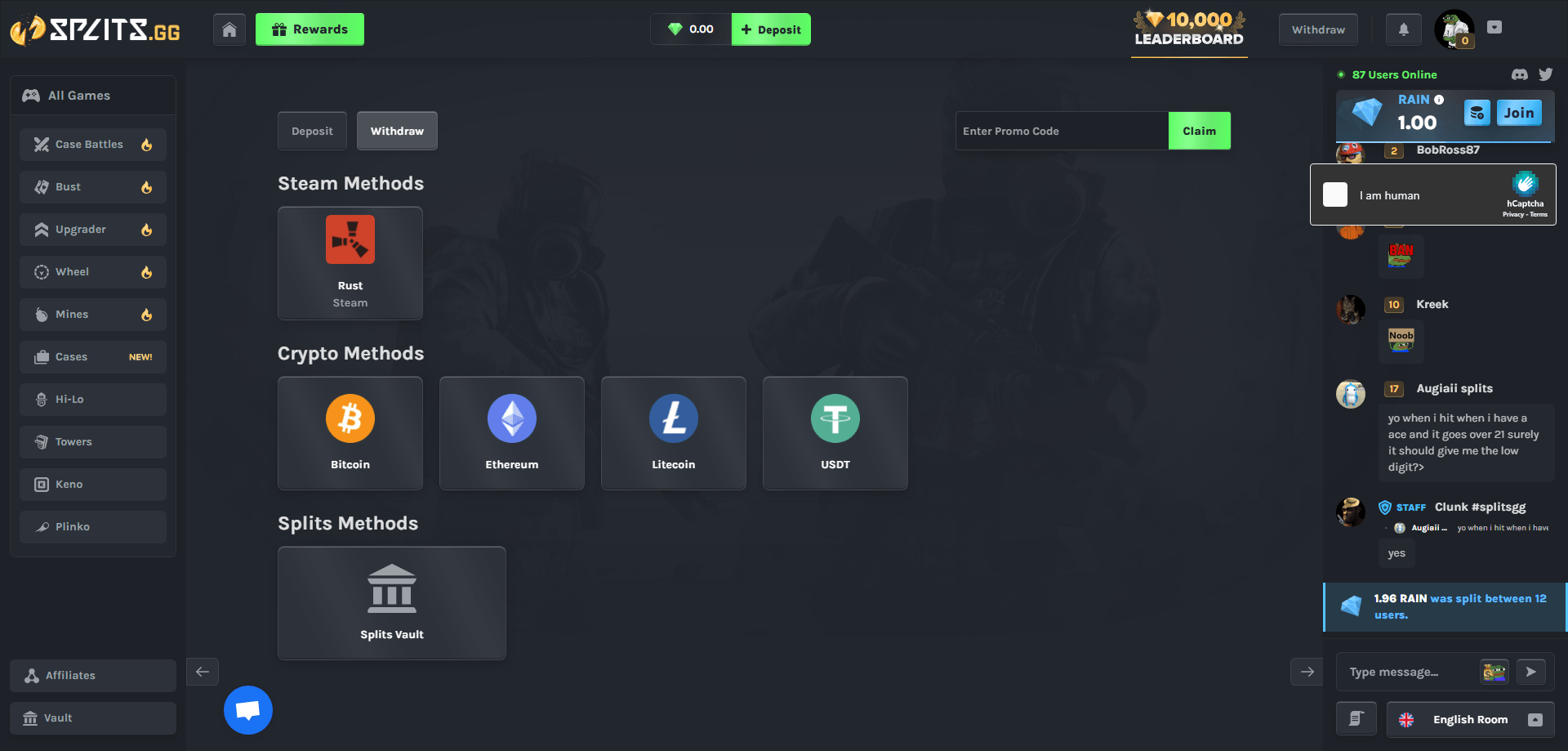Click the green Deposit button in header
Viewport: 1568px width, 751px height.
point(771,29)
